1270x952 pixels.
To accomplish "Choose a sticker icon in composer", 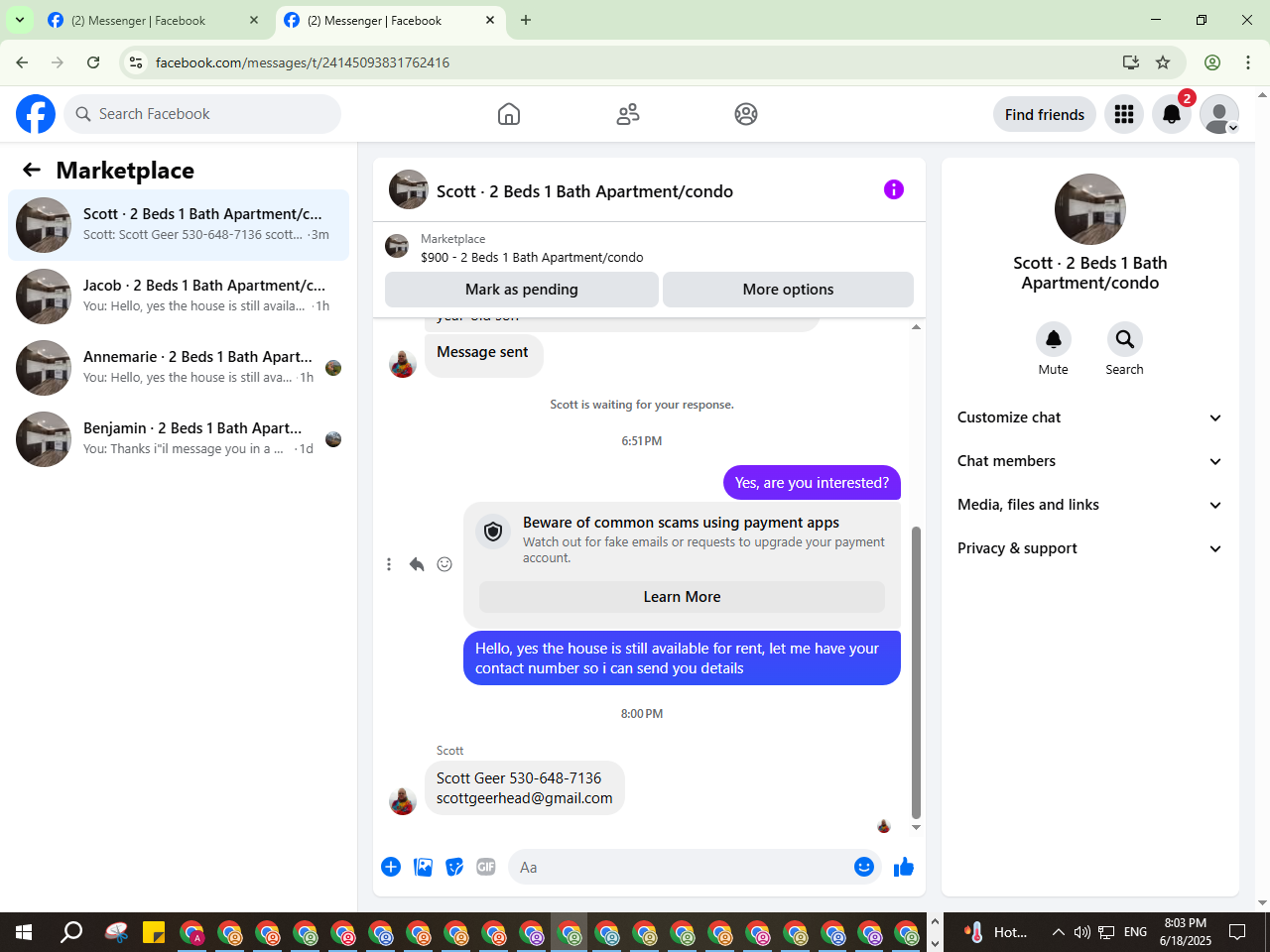I will click(x=454, y=867).
